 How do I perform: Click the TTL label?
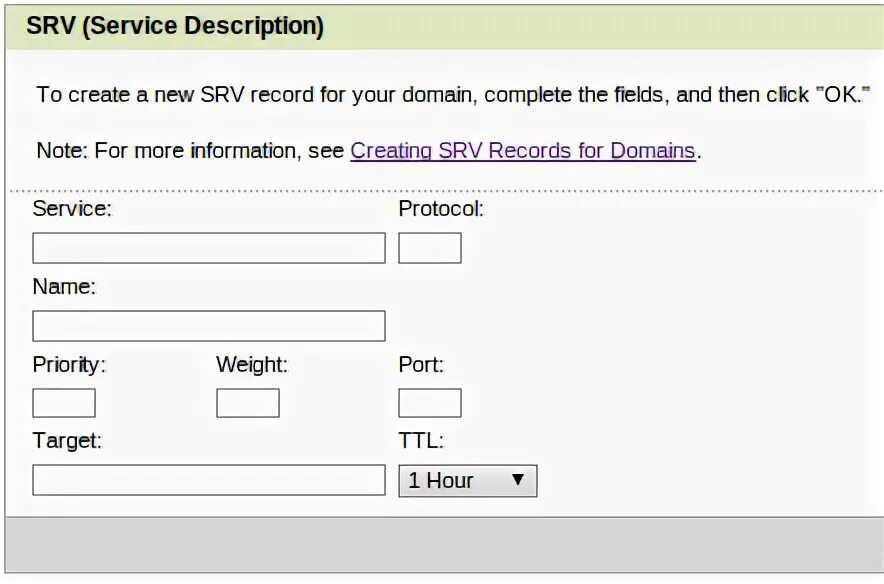420,440
